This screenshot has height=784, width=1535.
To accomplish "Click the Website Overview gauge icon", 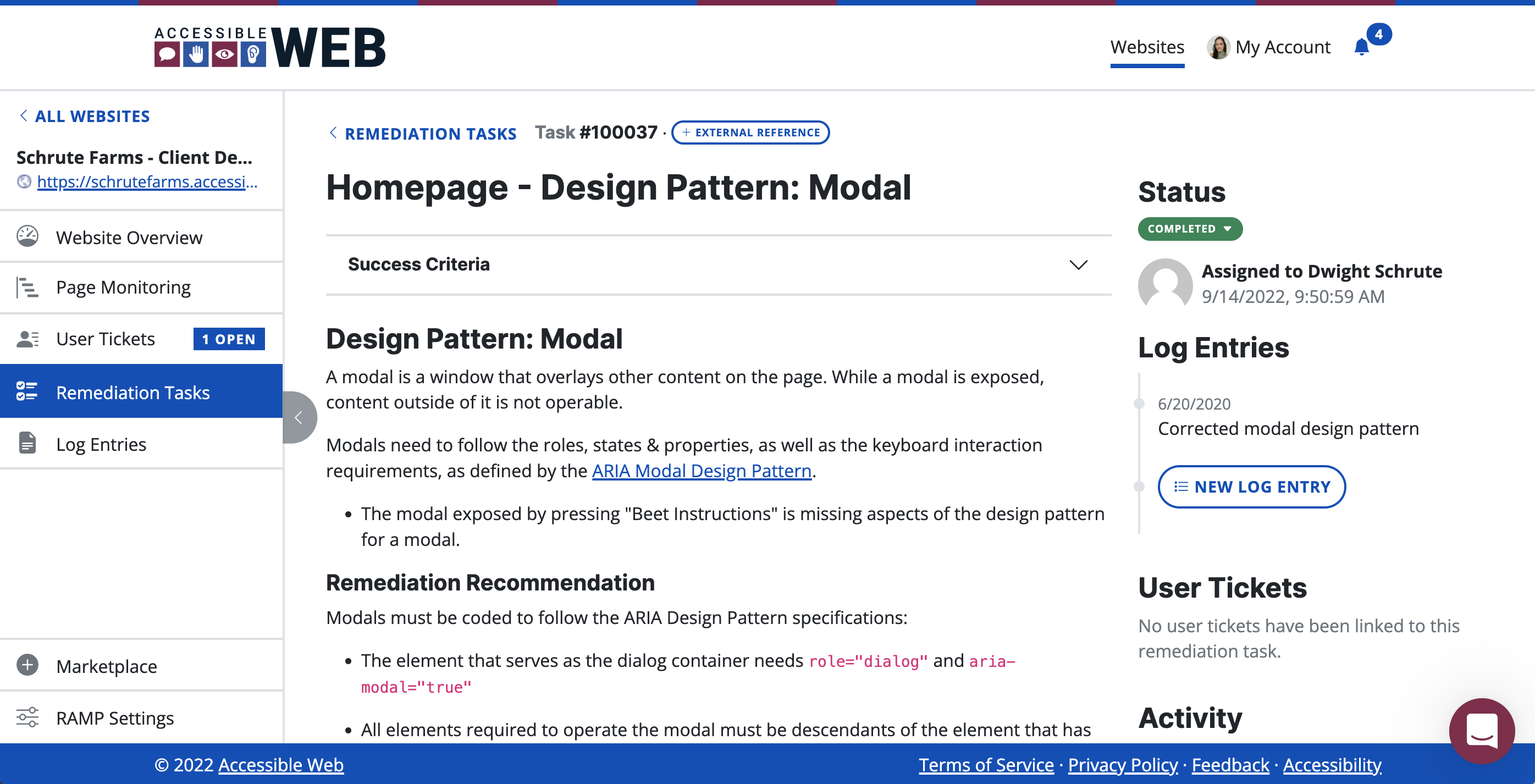I will point(27,236).
